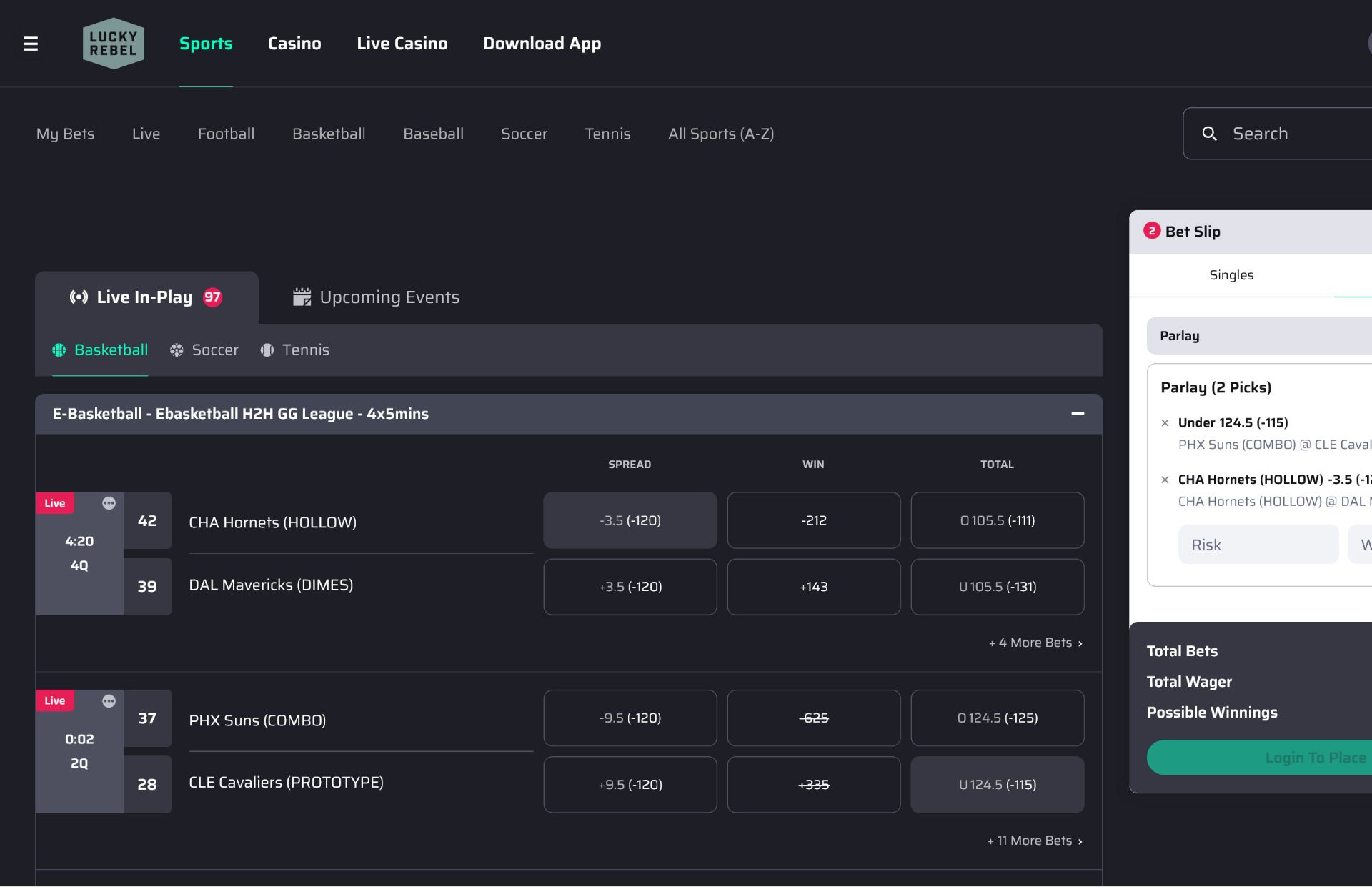Collapse the Ebasketball H2H GG League section

coord(1078,414)
